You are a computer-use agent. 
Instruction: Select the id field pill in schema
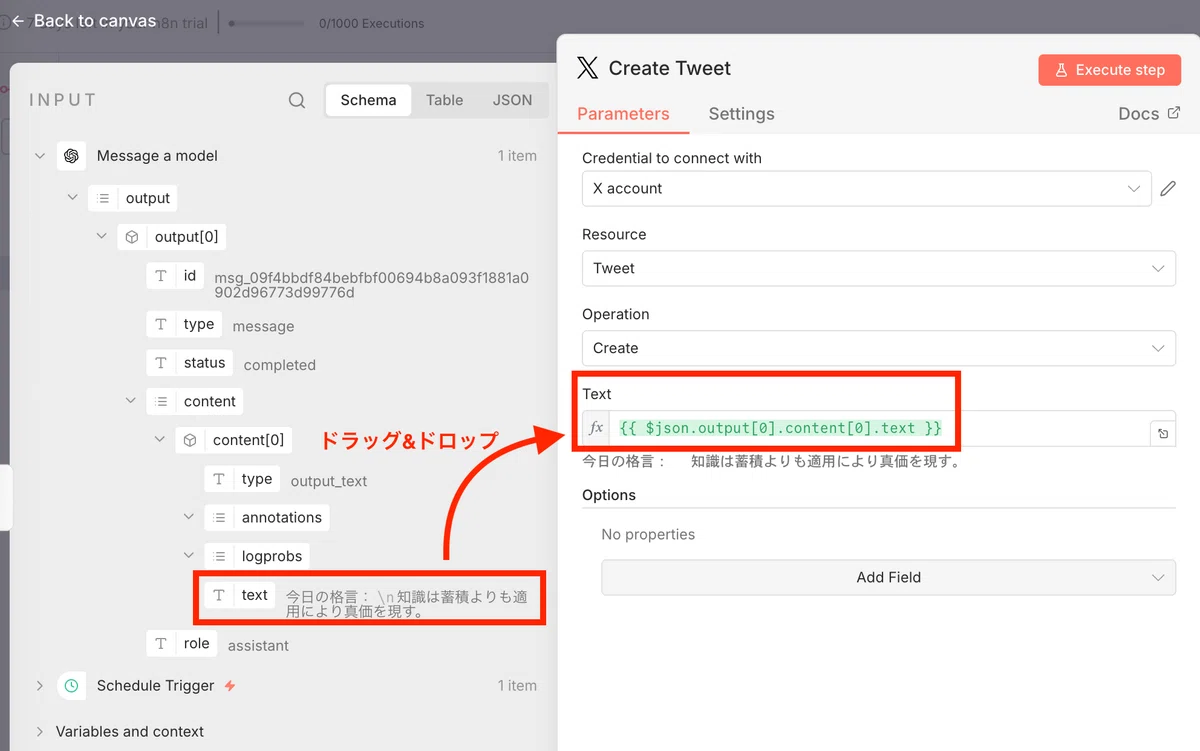(175, 276)
